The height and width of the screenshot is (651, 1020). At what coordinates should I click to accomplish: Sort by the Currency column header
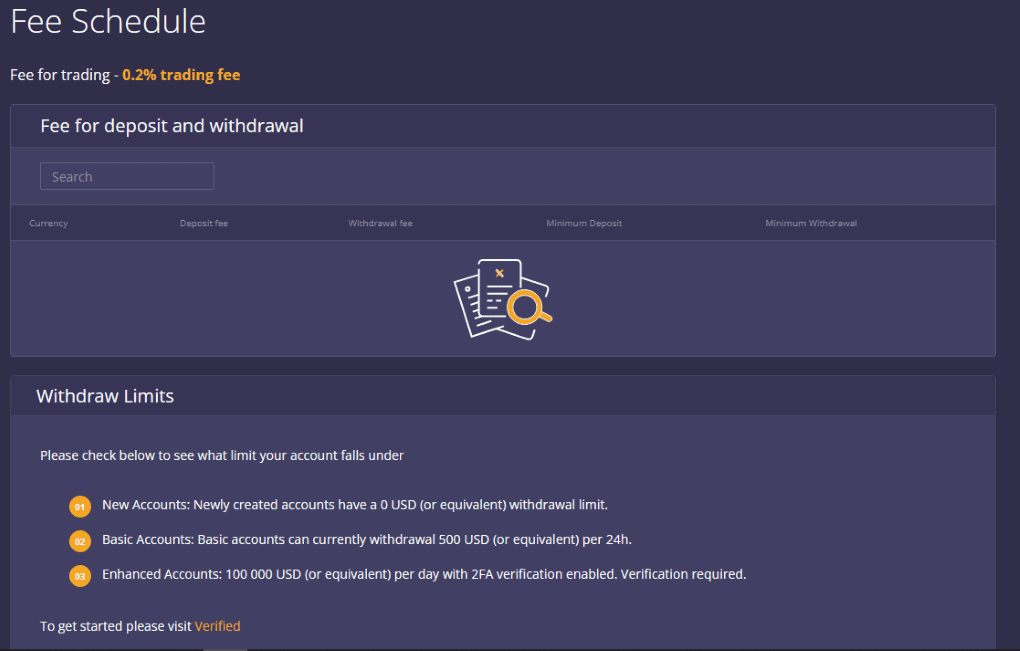pyautogui.click(x=48, y=223)
